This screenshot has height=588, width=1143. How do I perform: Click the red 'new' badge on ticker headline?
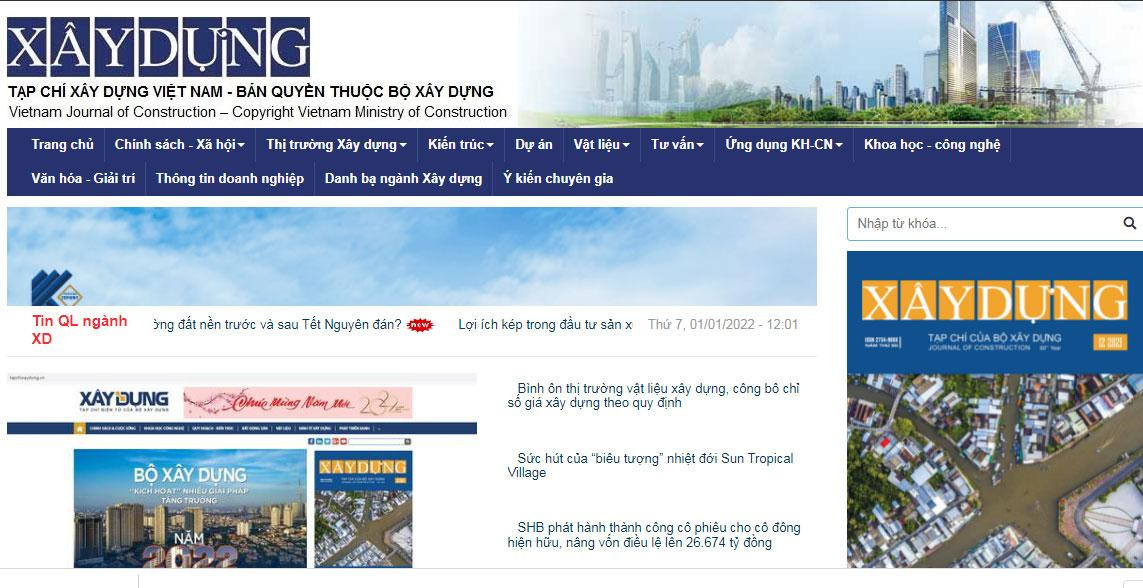(x=419, y=325)
